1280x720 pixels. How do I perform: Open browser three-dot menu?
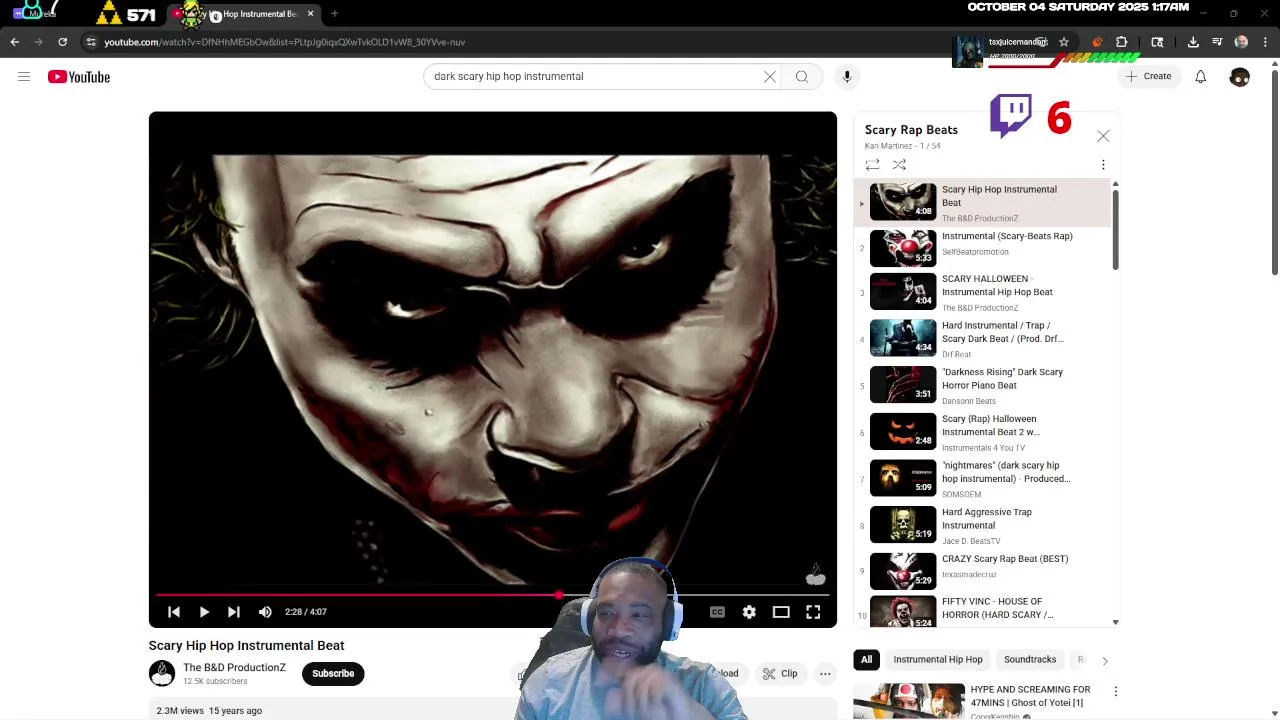1265,42
